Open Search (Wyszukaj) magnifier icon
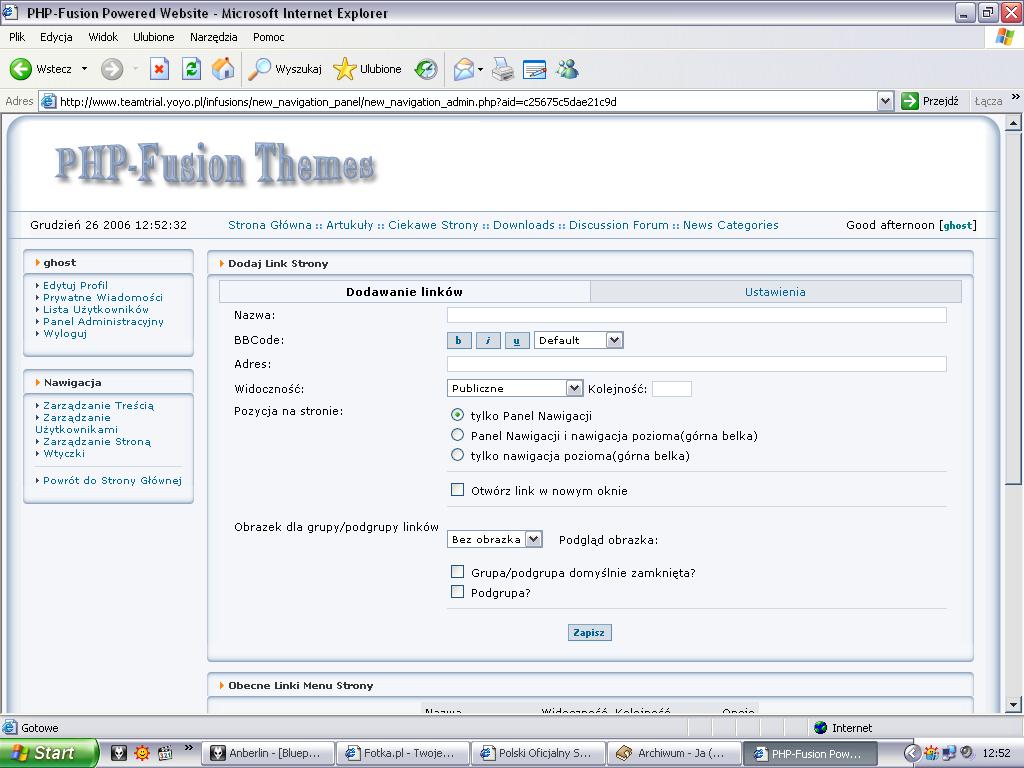The image size is (1024, 768). click(x=260, y=69)
